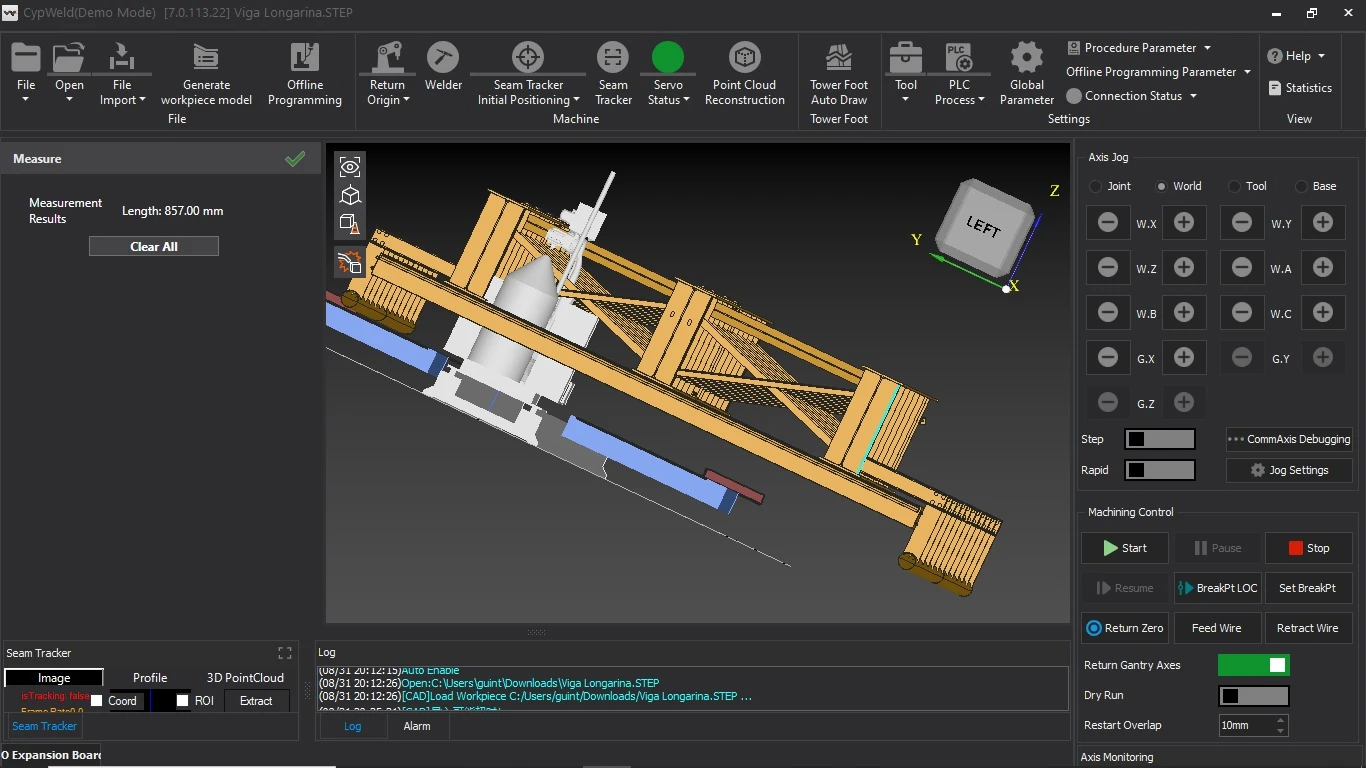Viewport: 1366px width, 768px height.
Task: Jog W.B axis in negative direction
Action: pyautogui.click(x=1108, y=313)
